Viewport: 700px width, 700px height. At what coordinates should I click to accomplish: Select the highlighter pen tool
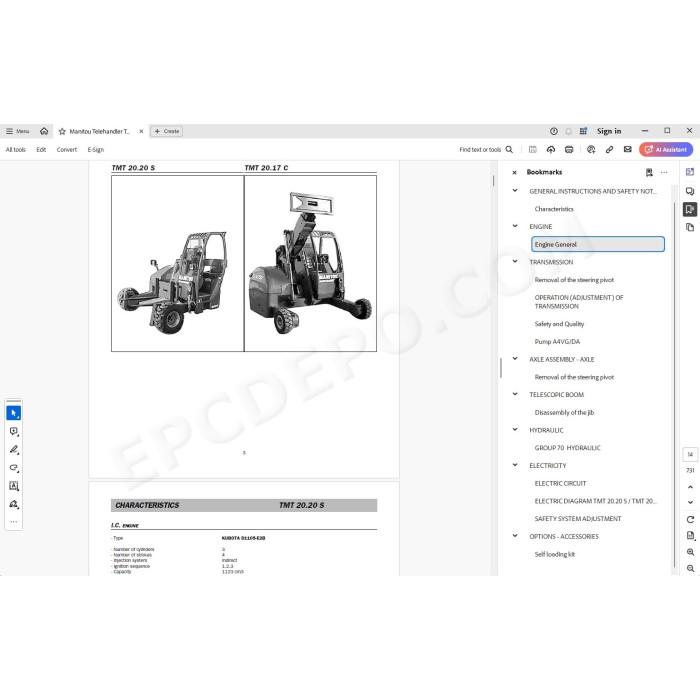point(14,450)
